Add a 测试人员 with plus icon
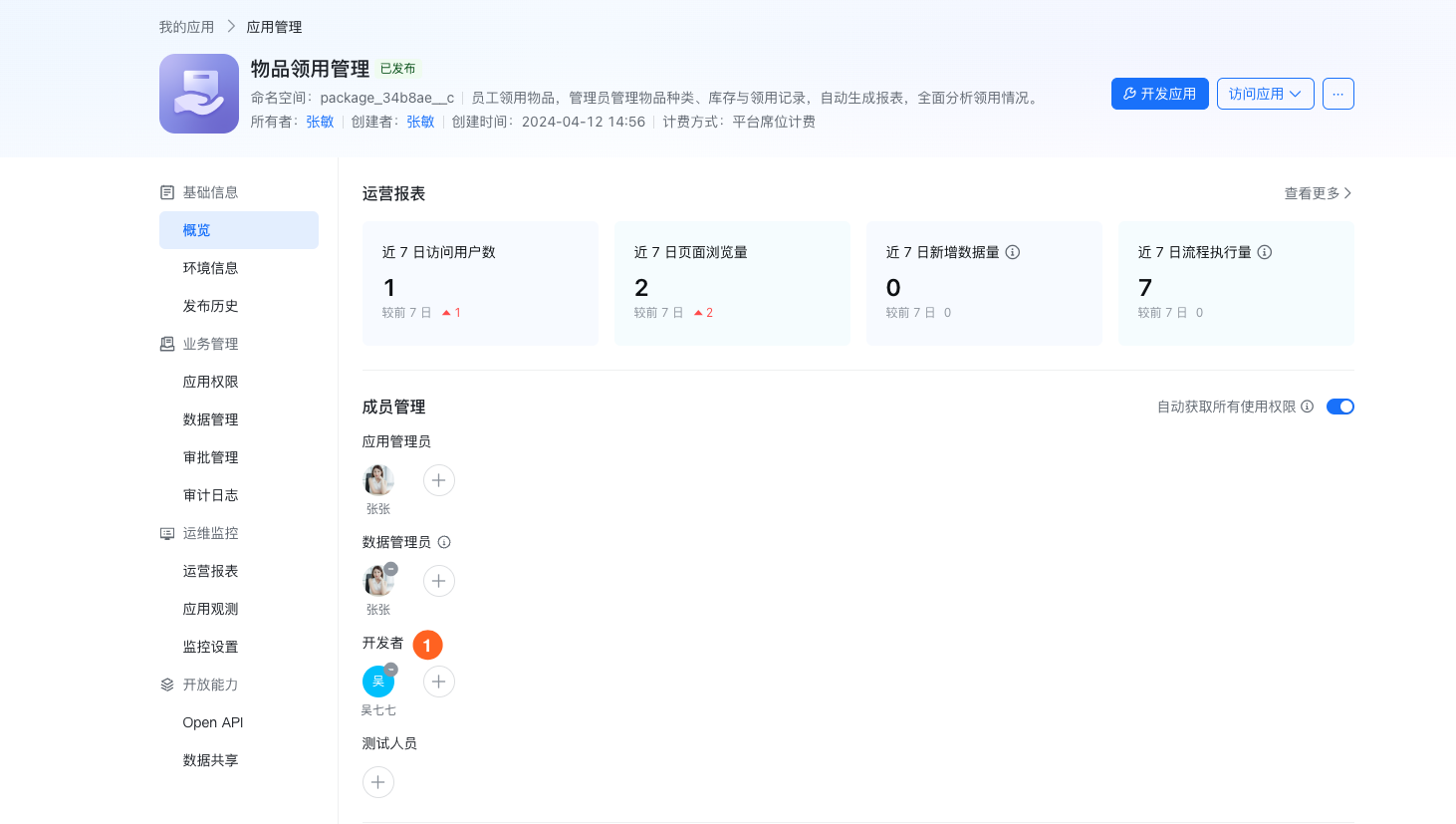Image resolution: width=1456 pixels, height=824 pixels. click(x=378, y=782)
